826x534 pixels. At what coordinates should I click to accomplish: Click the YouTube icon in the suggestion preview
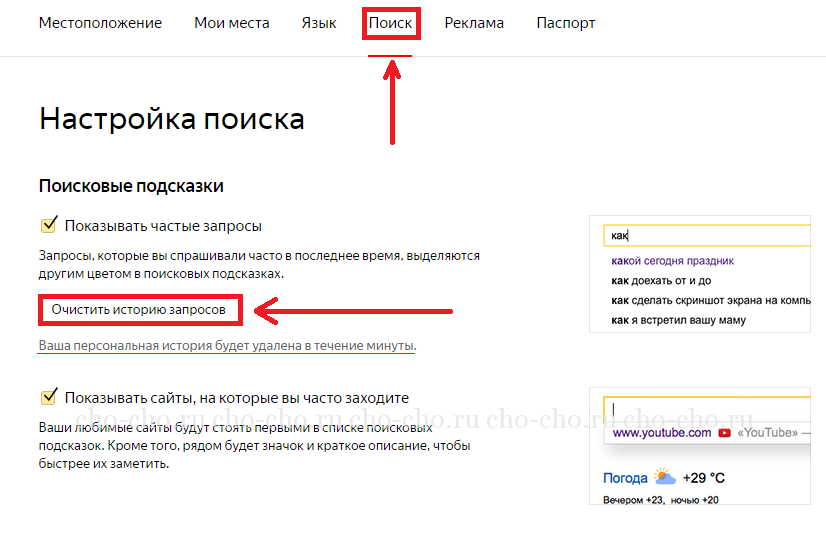pyautogui.click(x=725, y=433)
